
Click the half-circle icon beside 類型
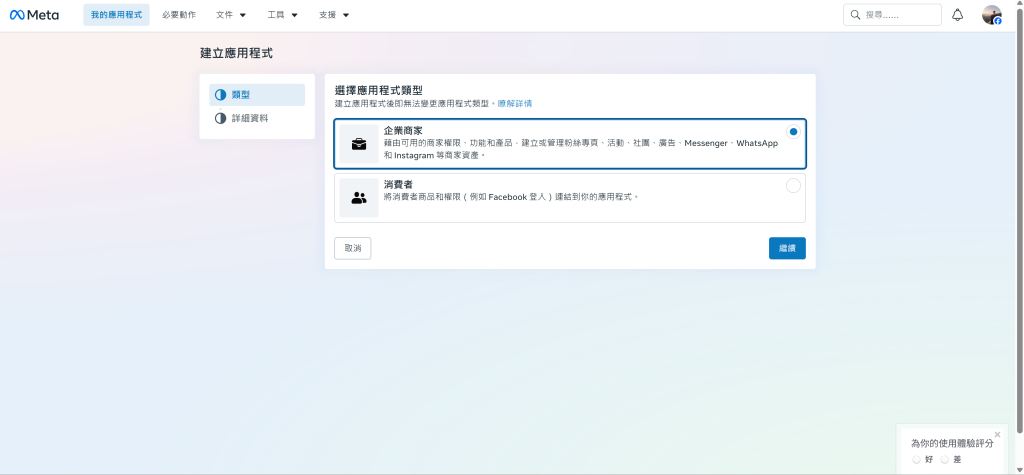(x=221, y=95)
